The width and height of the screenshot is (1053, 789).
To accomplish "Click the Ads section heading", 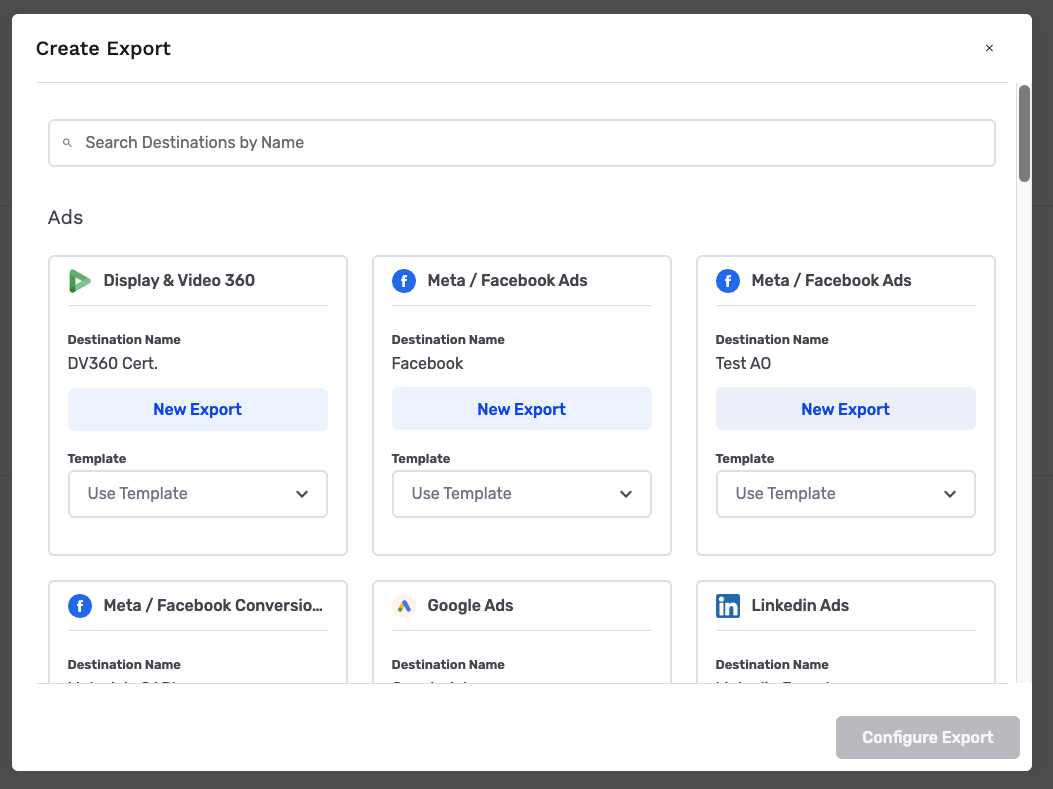I will coord(65,218).
